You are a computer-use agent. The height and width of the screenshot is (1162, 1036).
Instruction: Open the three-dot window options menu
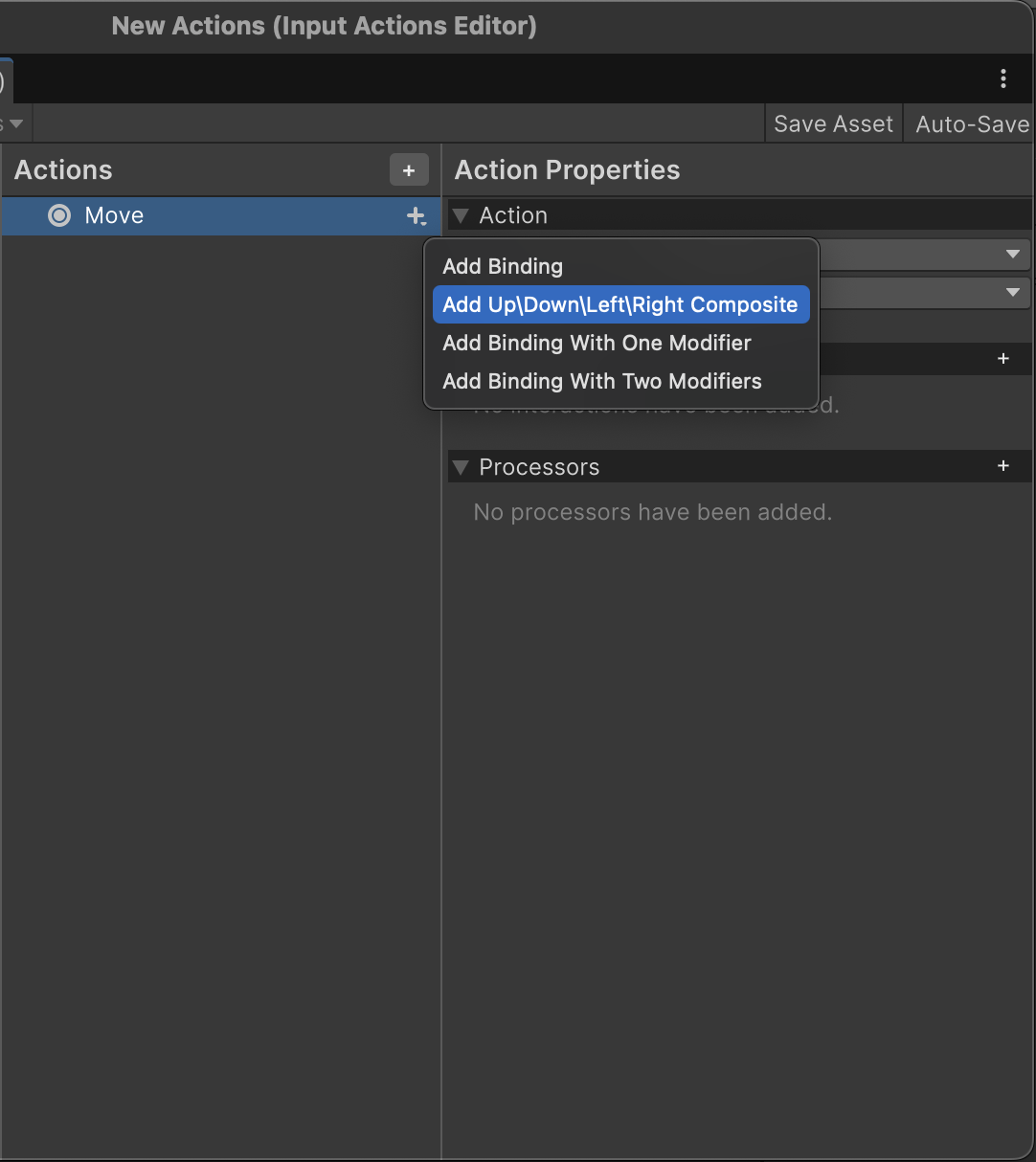[1002, 78]
